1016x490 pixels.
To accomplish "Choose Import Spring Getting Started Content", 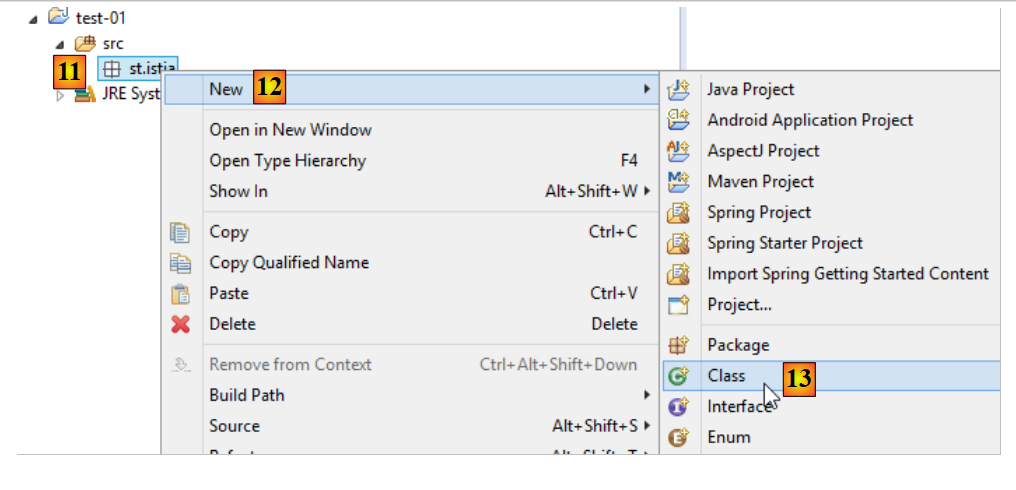I will (x=847, y=274).
